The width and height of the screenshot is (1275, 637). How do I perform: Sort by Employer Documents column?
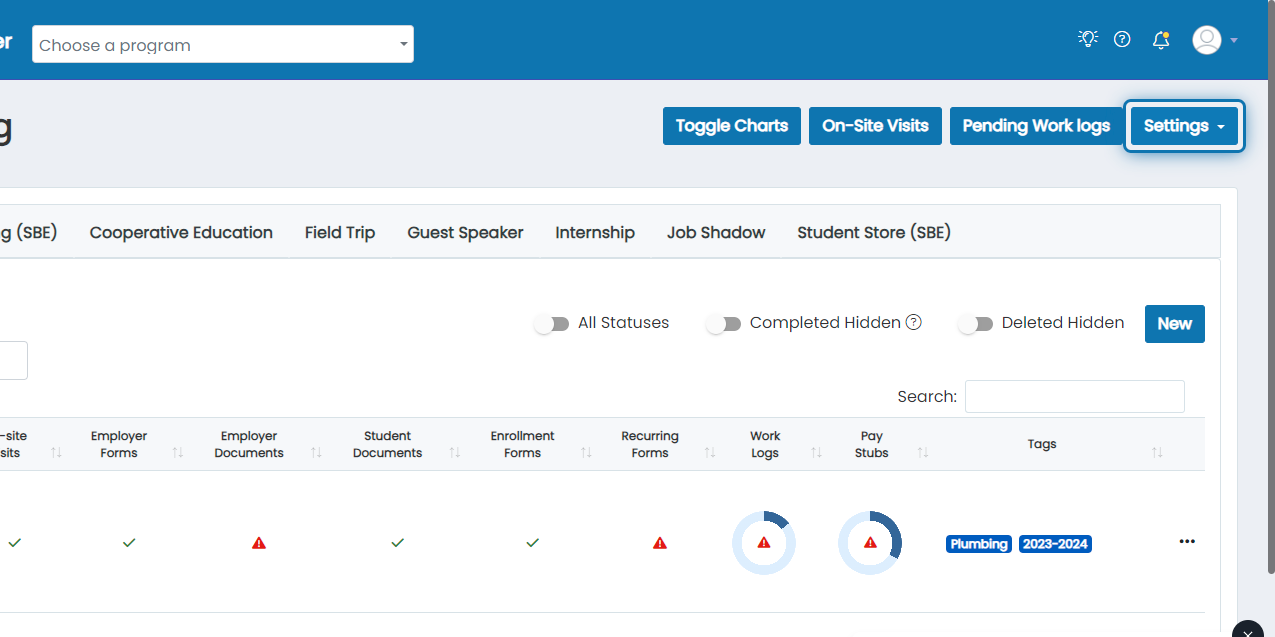pos(316,453)
